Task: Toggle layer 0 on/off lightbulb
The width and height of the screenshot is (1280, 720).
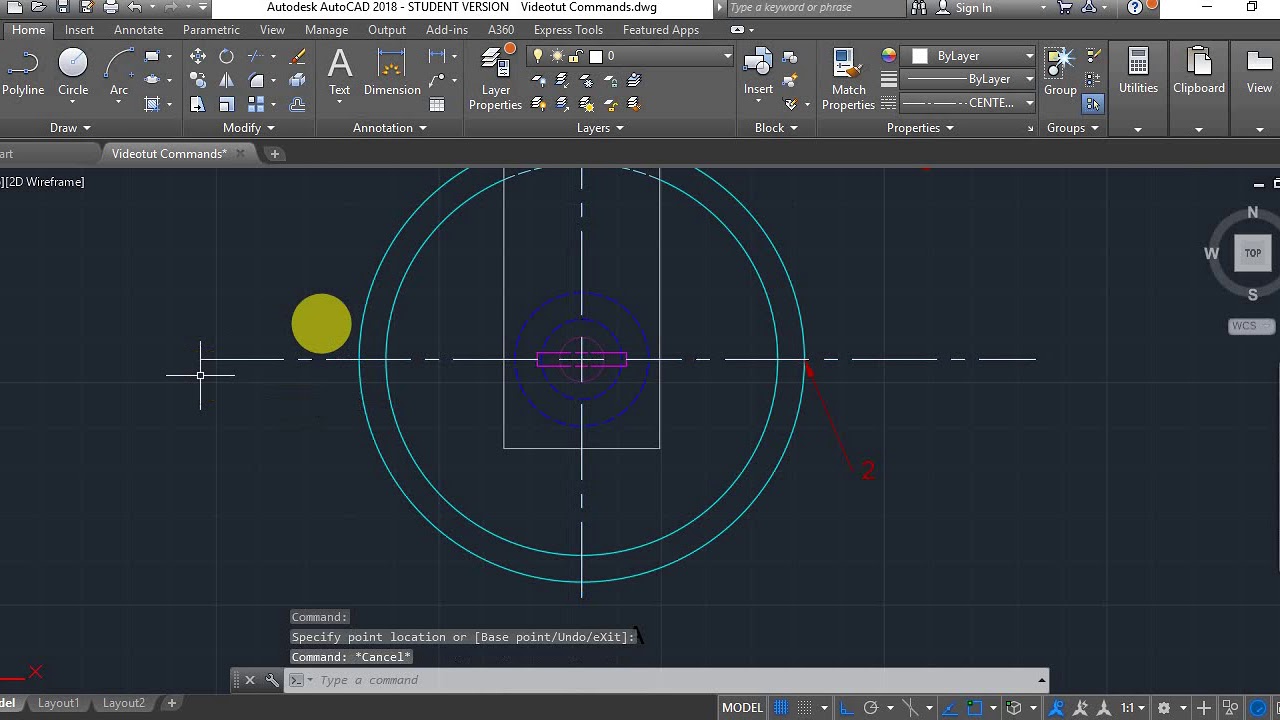Action: click(538, 56)
